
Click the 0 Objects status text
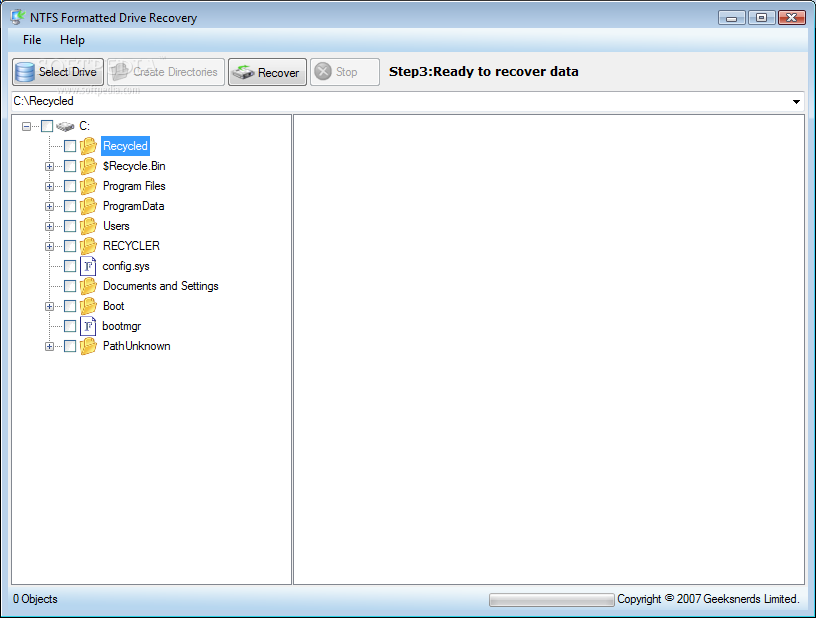click(x=35, y=599)
